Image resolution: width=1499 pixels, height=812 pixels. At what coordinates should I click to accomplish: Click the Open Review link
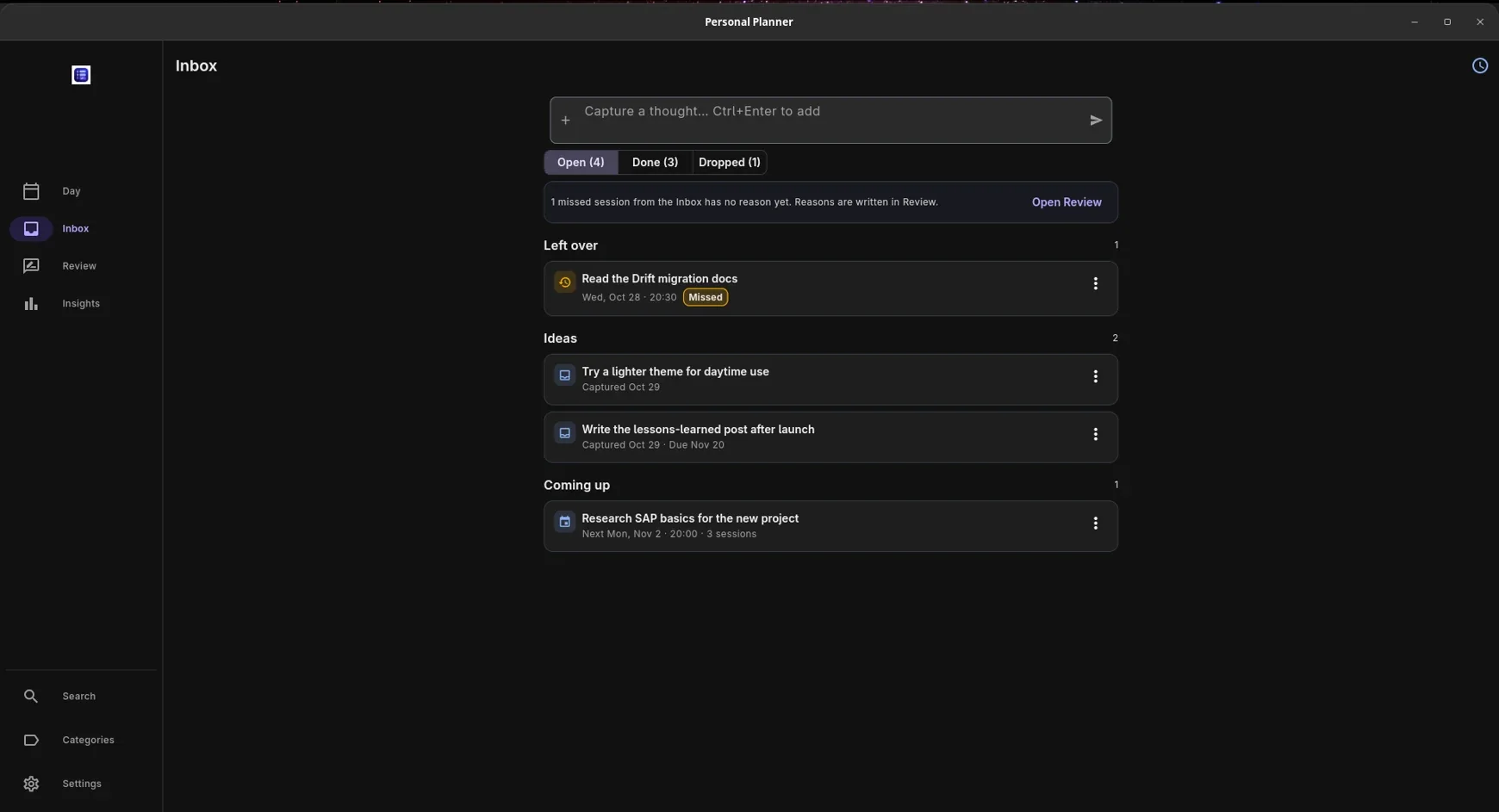pyautogui.click(x=1067, y=202)
